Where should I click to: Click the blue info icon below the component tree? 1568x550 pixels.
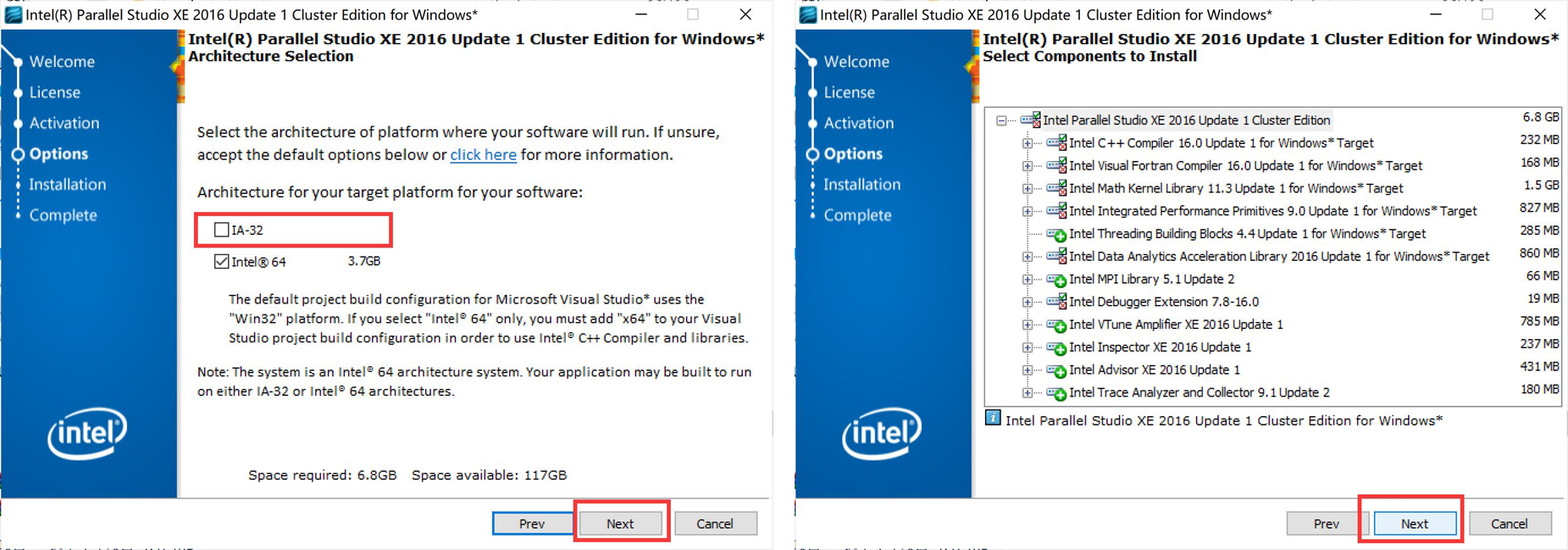point(993,419)
